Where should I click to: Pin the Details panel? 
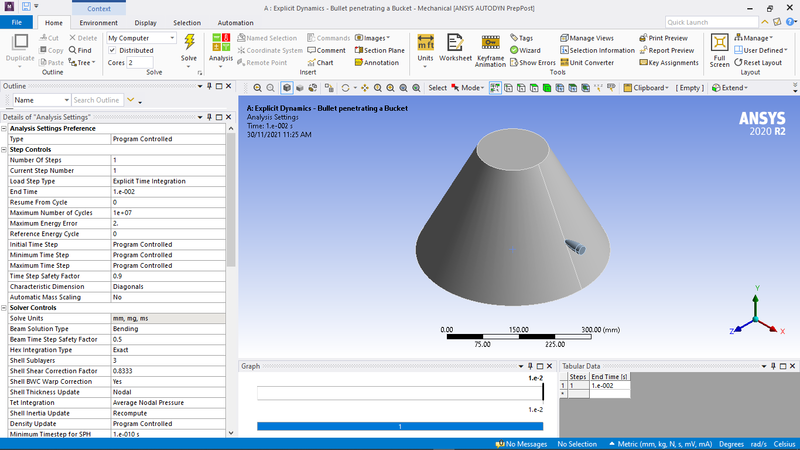(209, 117)
